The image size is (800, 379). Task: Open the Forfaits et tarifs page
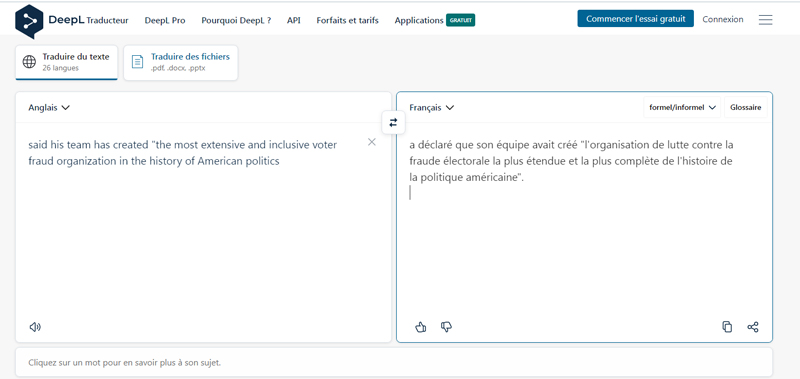click(347, 20)
